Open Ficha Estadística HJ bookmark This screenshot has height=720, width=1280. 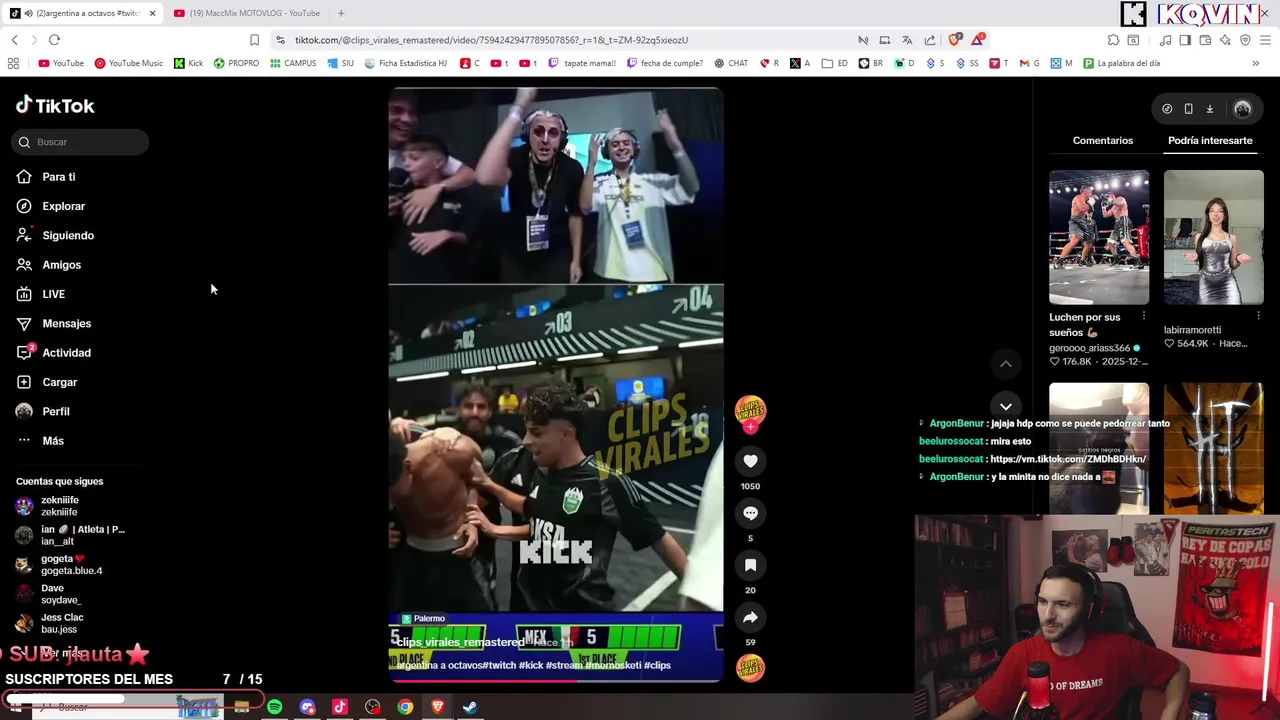[405, 63]
